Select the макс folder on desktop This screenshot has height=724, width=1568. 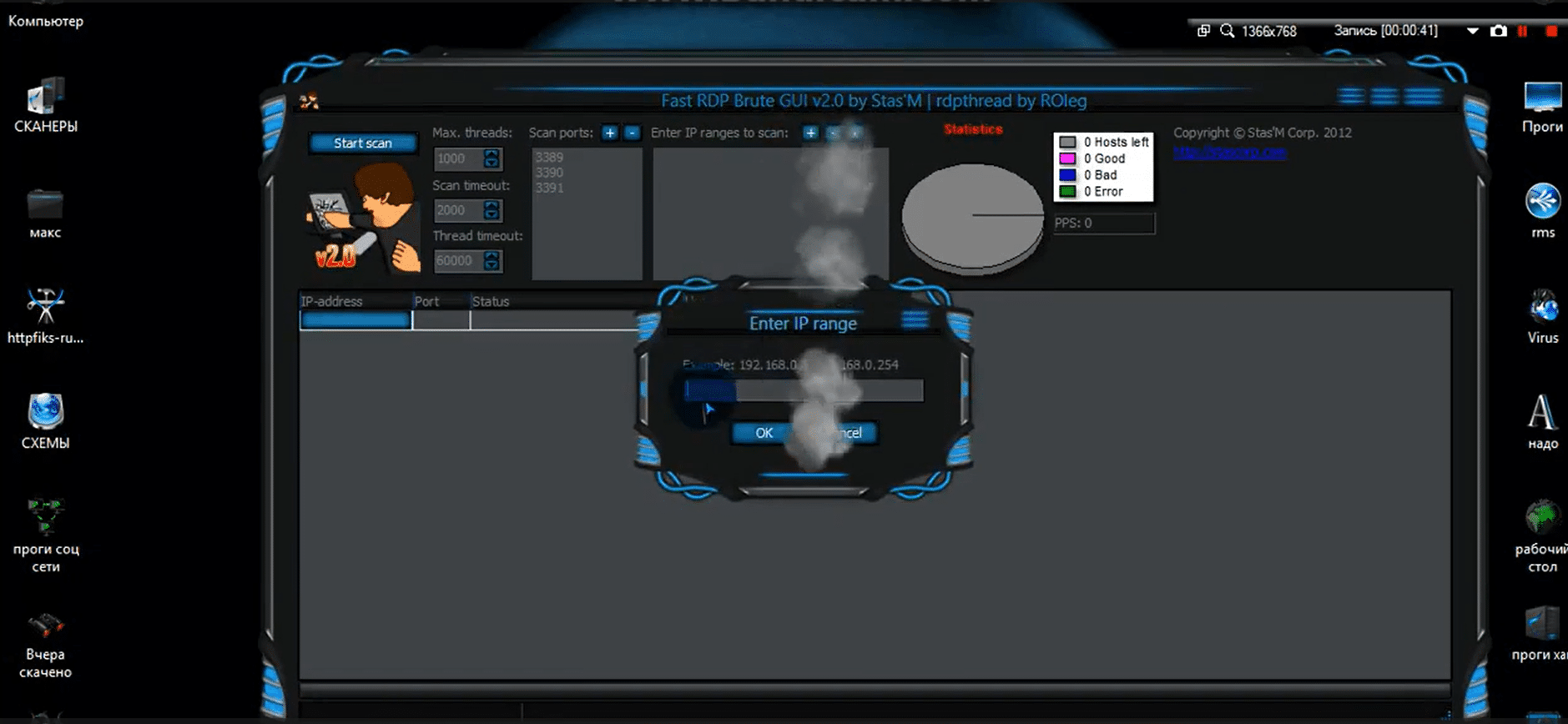click(45, 214)
